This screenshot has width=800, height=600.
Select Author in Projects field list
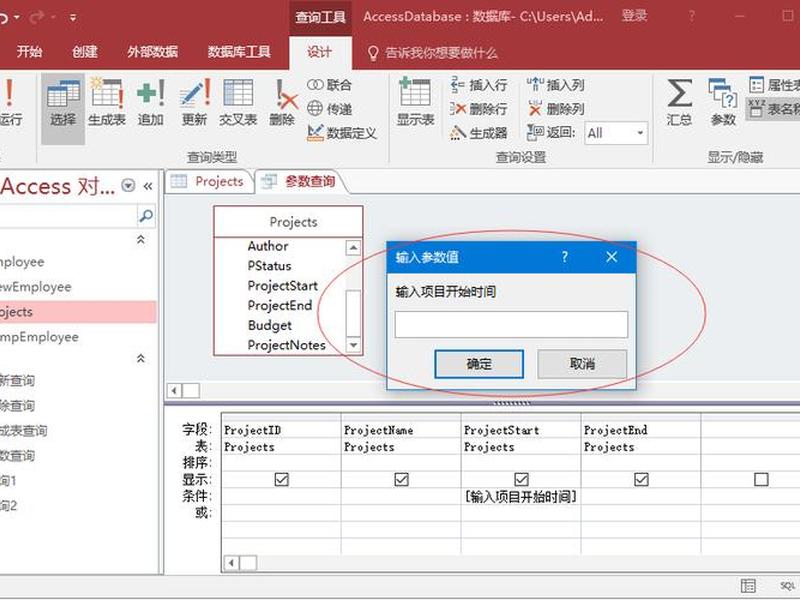click(x=268, y=246)
